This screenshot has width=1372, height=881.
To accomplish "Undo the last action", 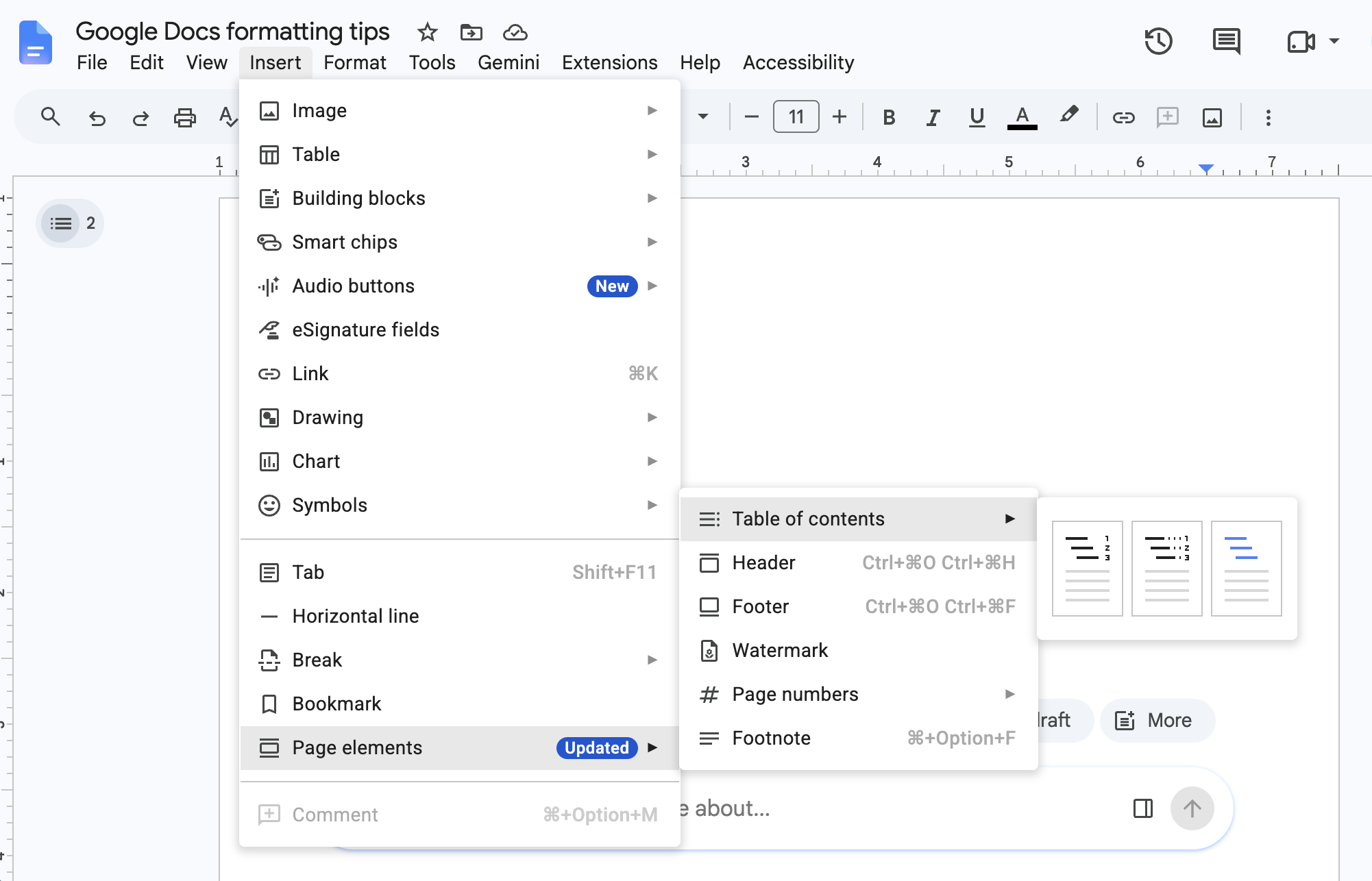I will (x=97, y=118).
